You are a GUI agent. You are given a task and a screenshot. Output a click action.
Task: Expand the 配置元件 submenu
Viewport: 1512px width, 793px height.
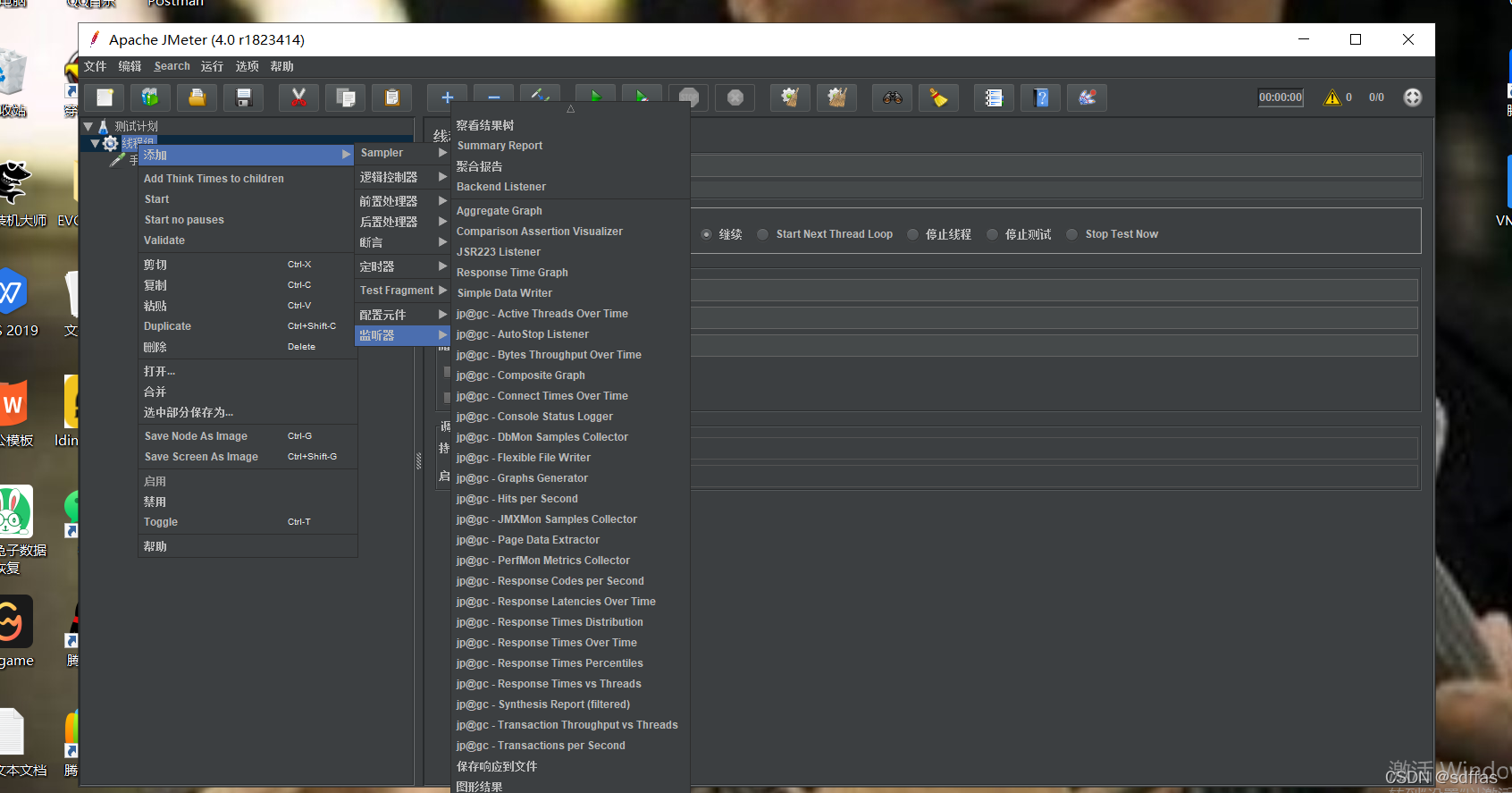403,315
